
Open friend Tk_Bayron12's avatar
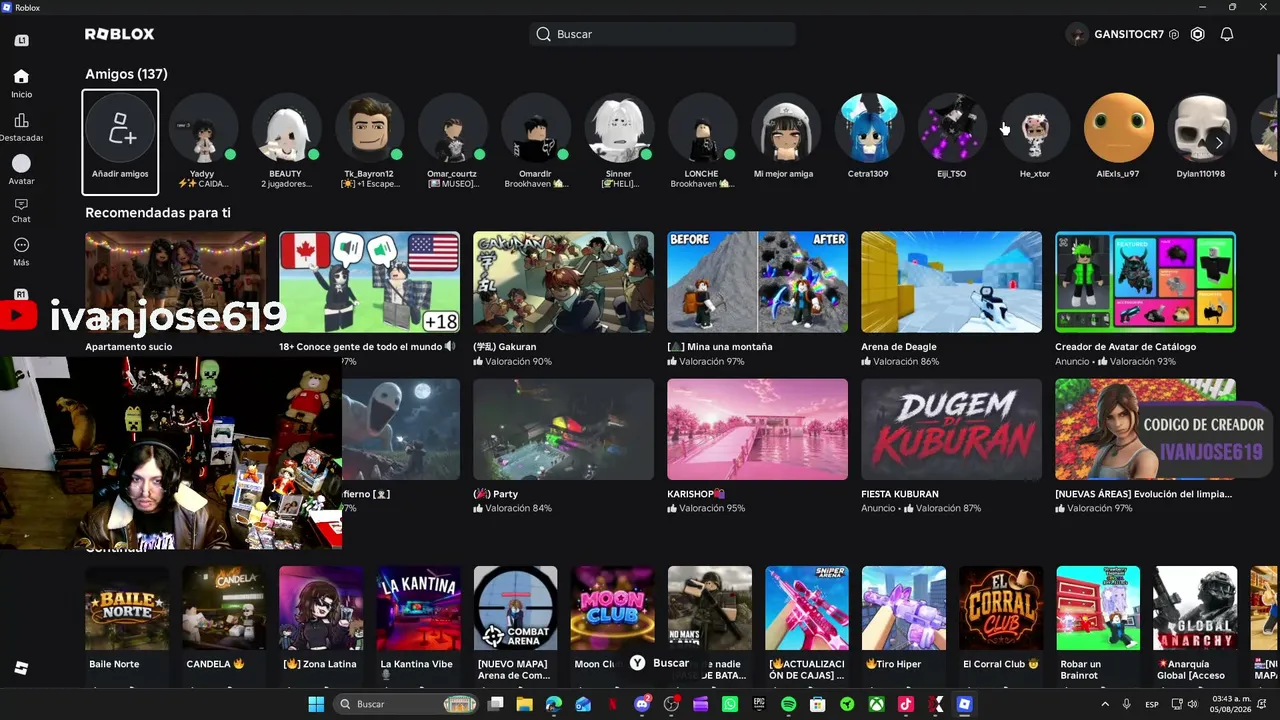tap(369, 128)
